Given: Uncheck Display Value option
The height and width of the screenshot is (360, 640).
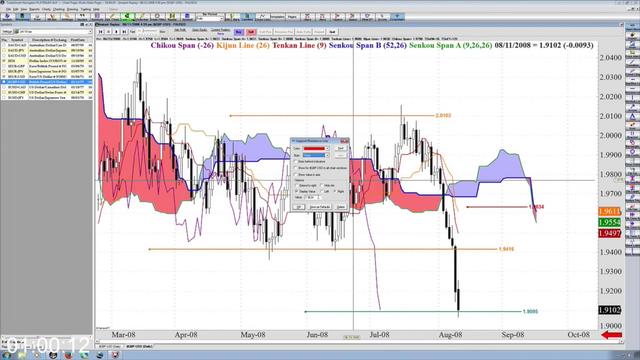Looking at the screenshot, I should pyautogui.click(x=296, y=191).
